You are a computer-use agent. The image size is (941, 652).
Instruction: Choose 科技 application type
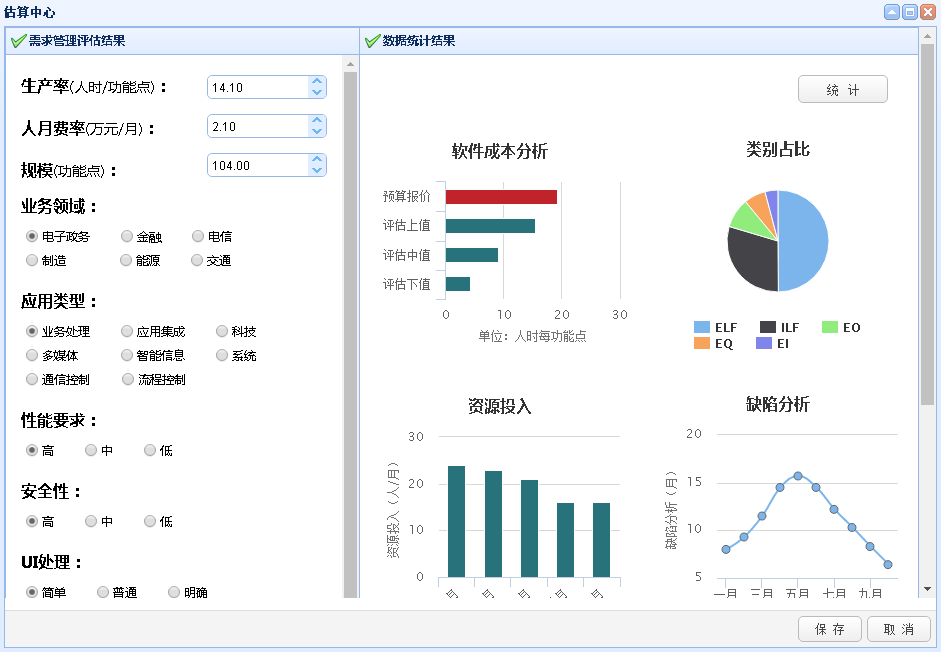pyautogui.click(x=222, y=331)
